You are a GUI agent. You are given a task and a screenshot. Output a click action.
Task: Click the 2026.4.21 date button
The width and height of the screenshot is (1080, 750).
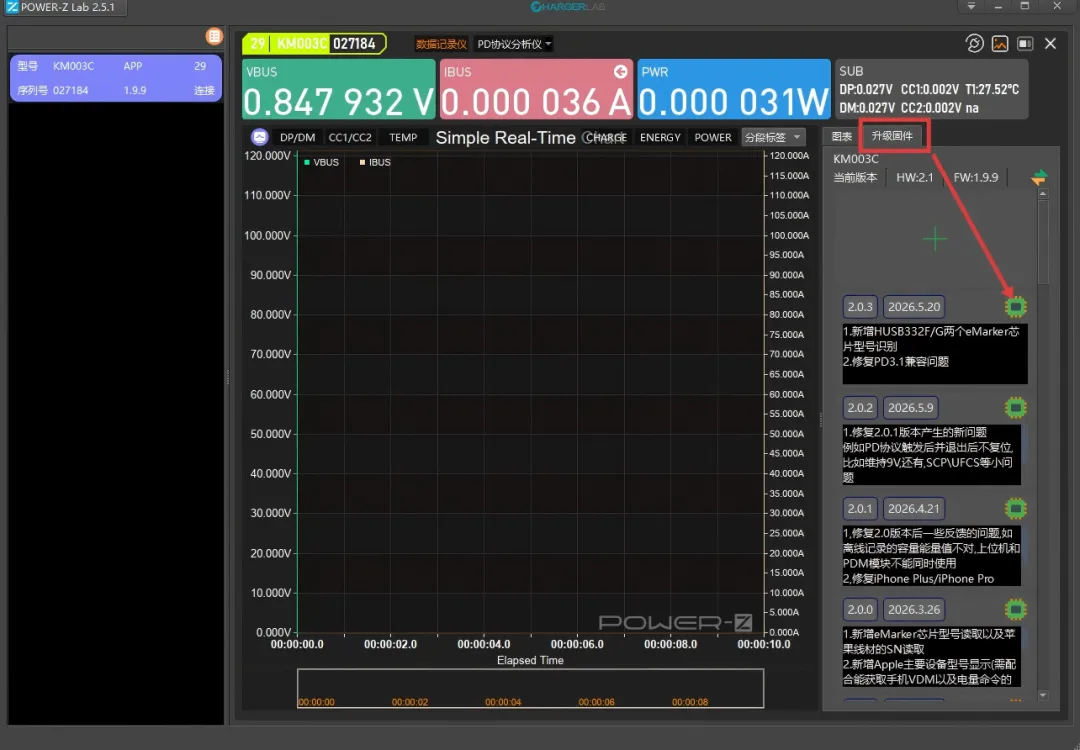(913, 508)
